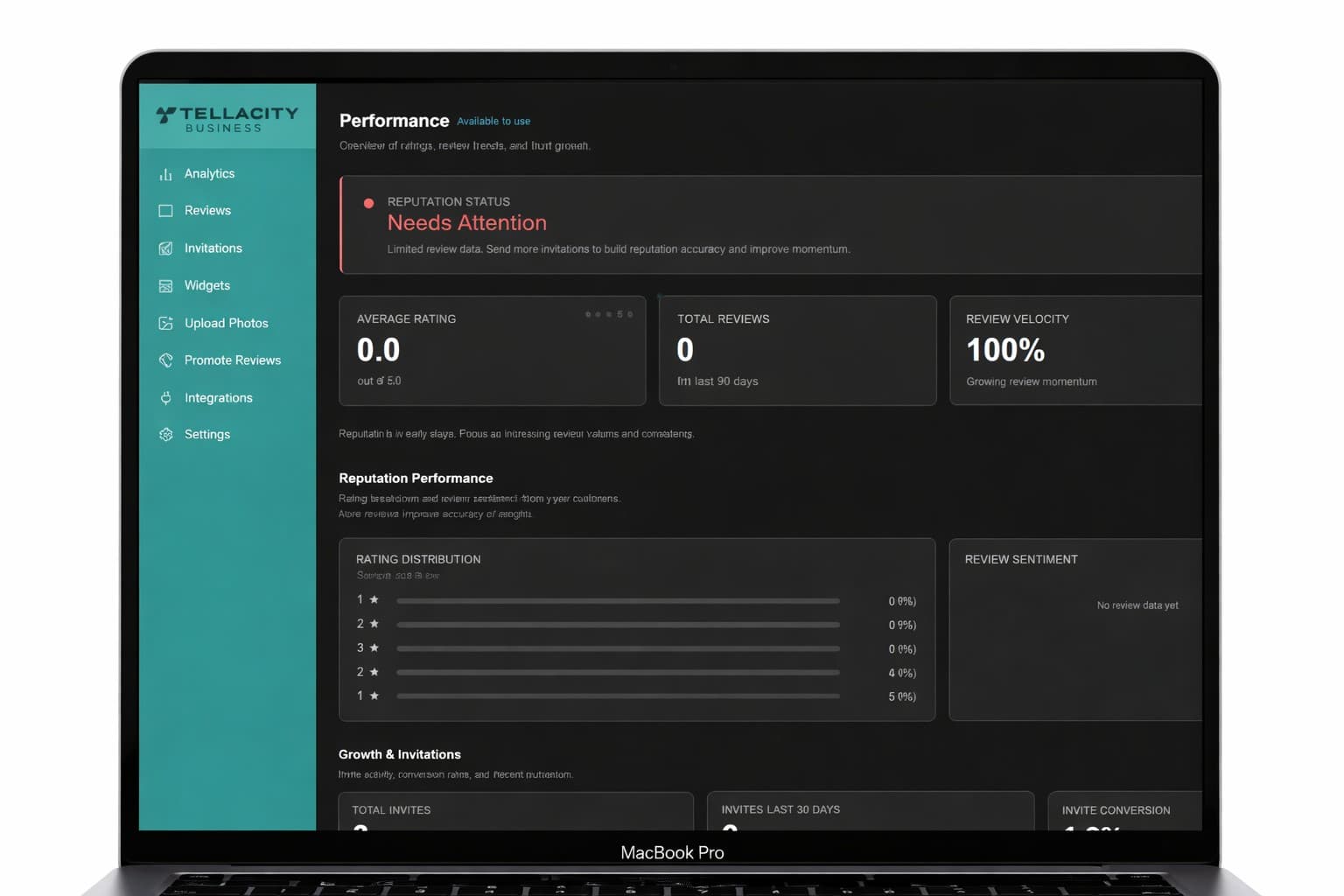Select the Widgets menu label
Image resolution: width=1344 pixels, height=896 pixels.
coord(206,285)
